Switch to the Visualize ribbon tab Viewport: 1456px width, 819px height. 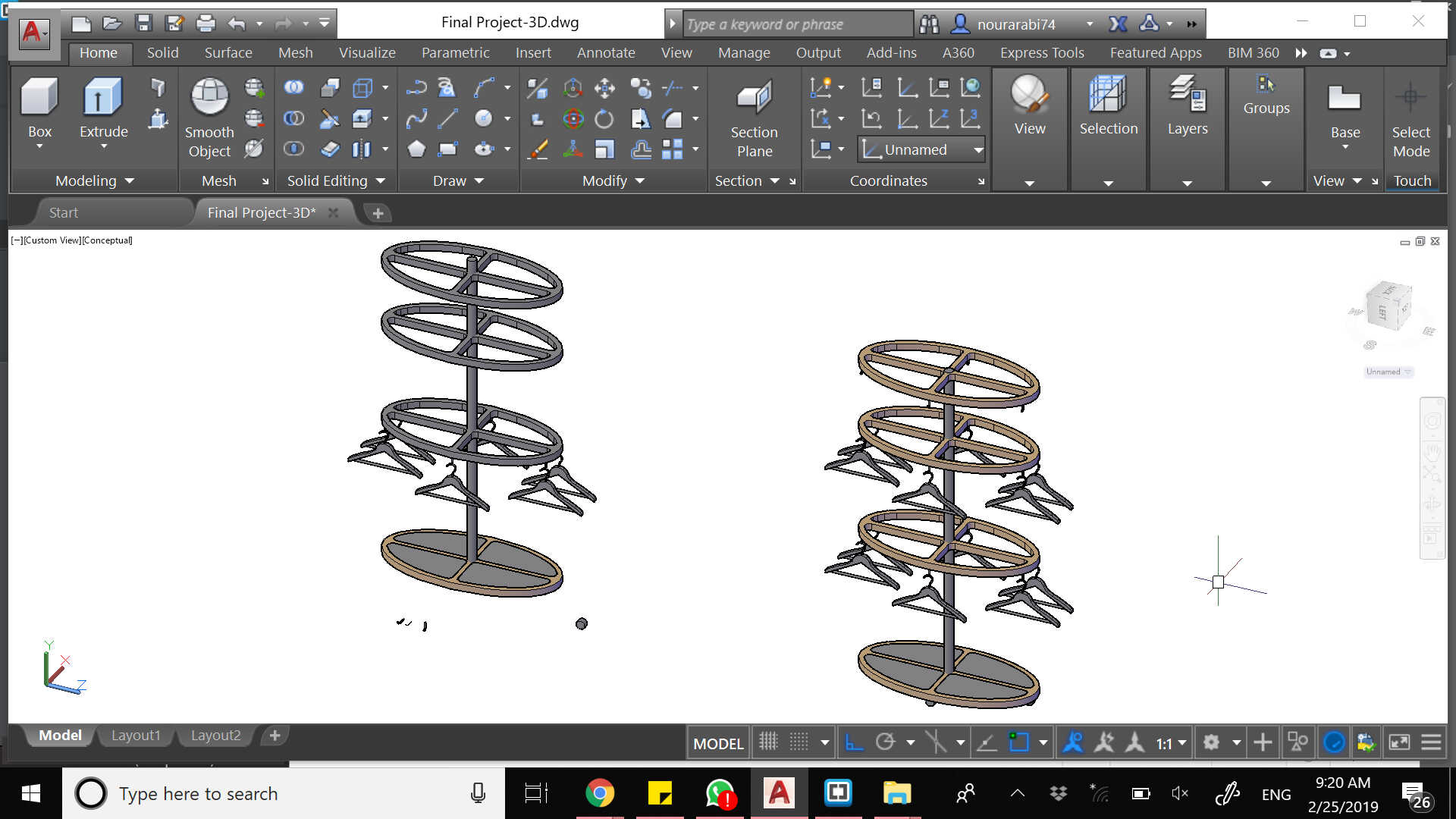tap(367, 53)
